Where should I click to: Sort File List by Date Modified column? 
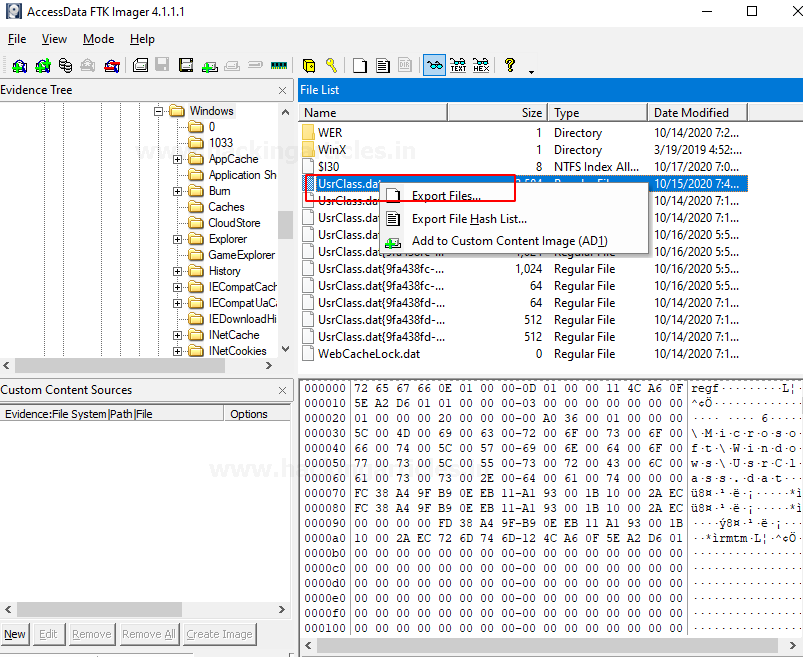698,113
